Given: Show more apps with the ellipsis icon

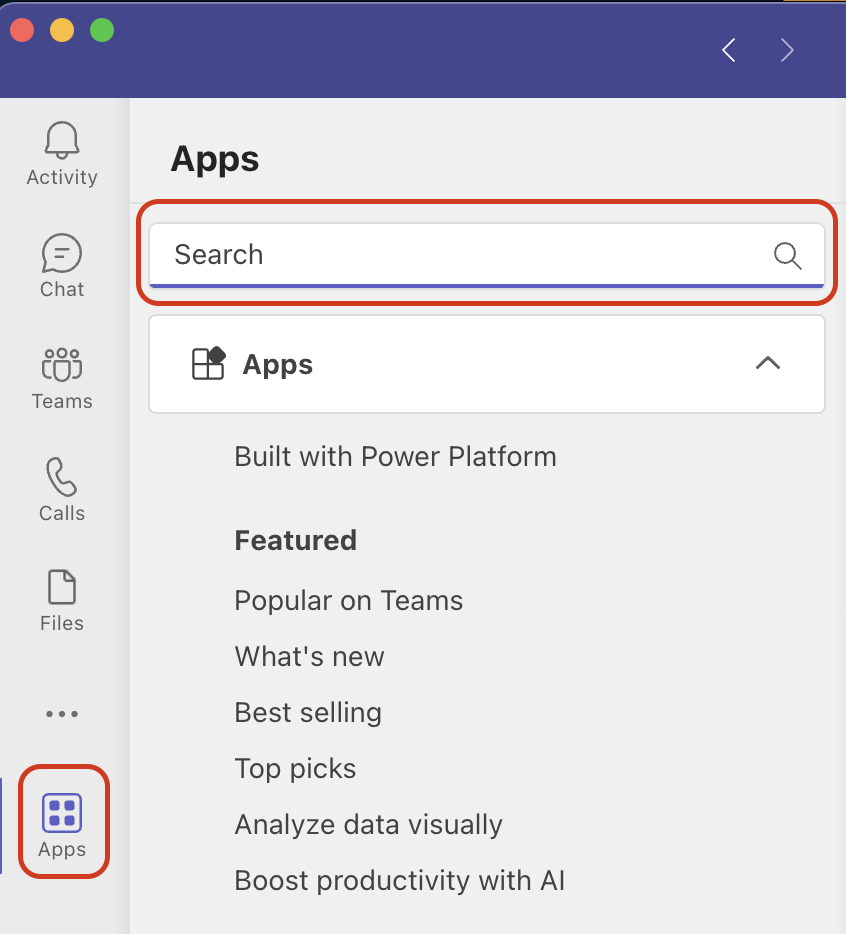Looking at the screenshot, I should [62, 714].
